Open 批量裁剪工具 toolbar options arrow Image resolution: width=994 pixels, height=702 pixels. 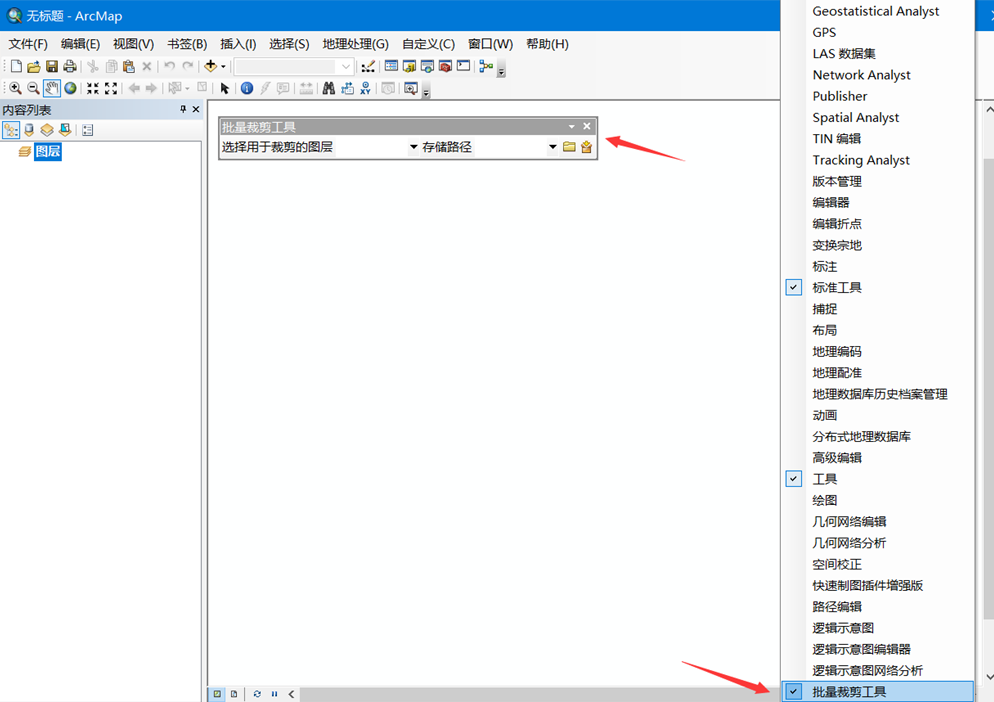click(572, 126)
